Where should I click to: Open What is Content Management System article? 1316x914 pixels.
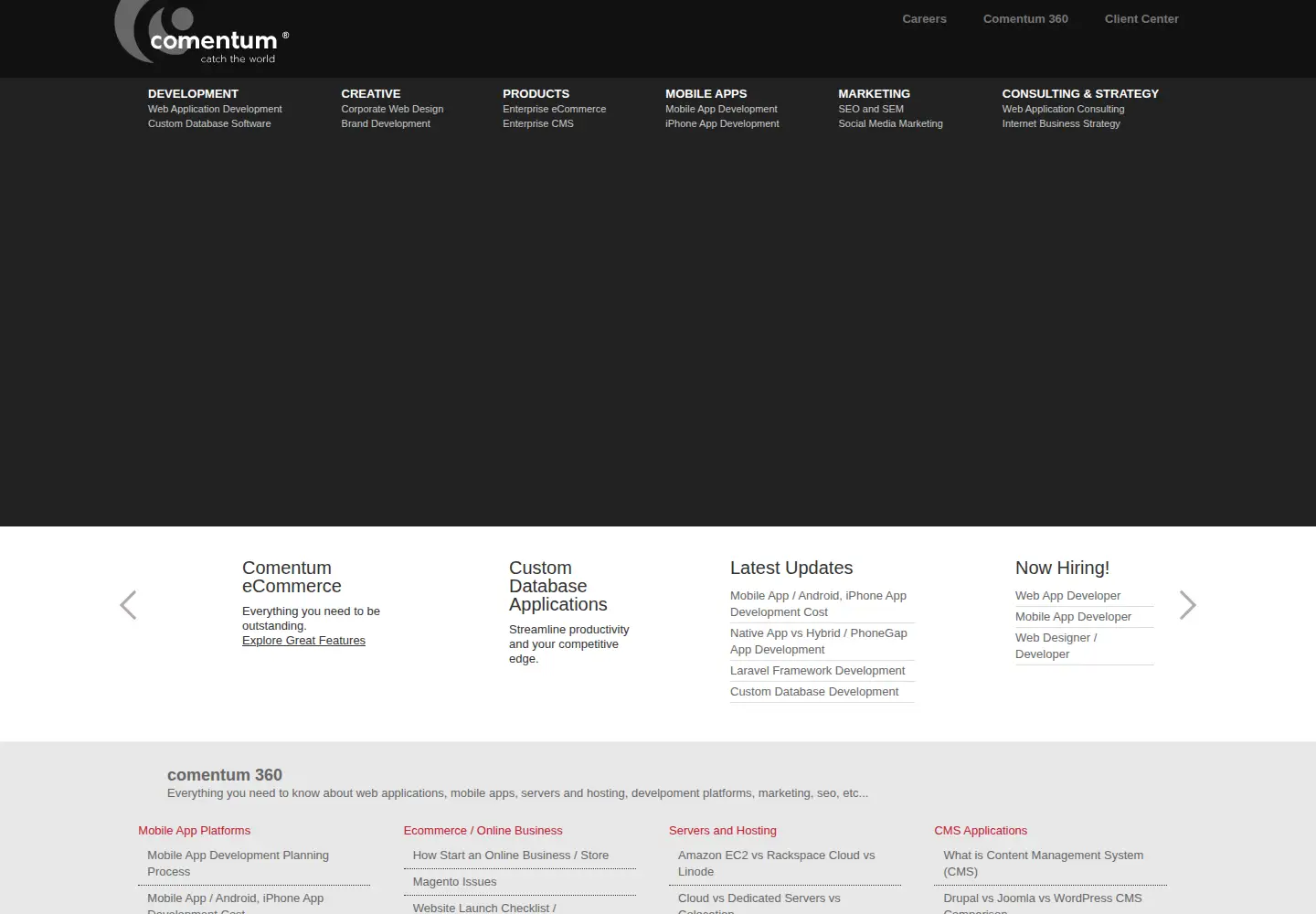(1043, 864)
